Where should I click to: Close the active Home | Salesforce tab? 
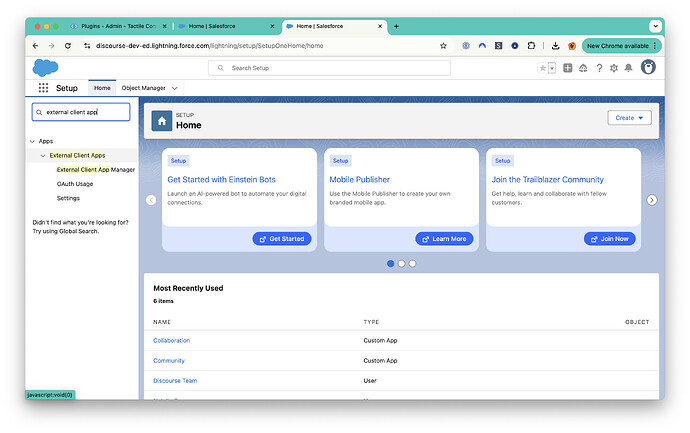(x=380, y=26)
